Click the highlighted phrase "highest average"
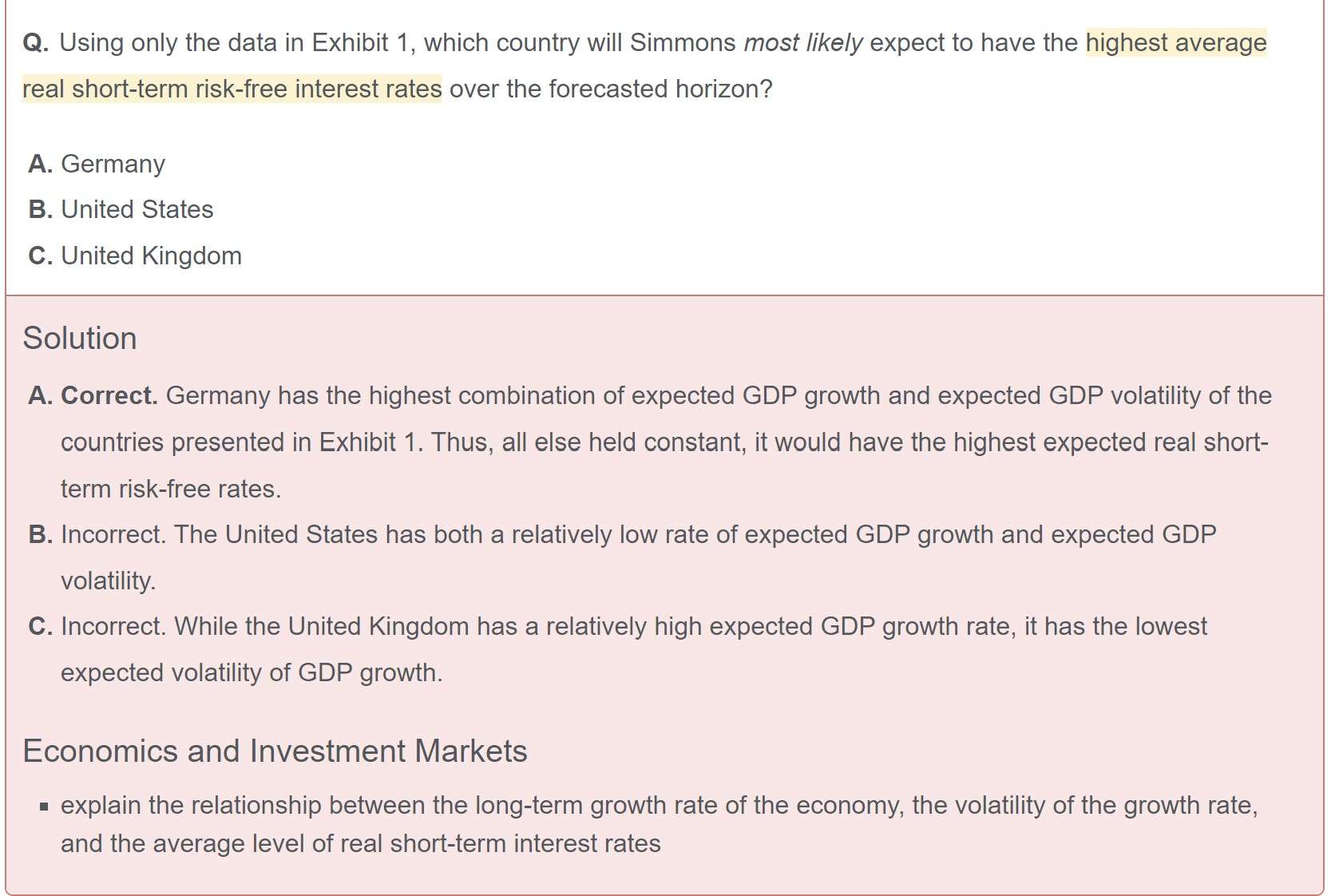The image size is (1335, 896). (1175, 42)
